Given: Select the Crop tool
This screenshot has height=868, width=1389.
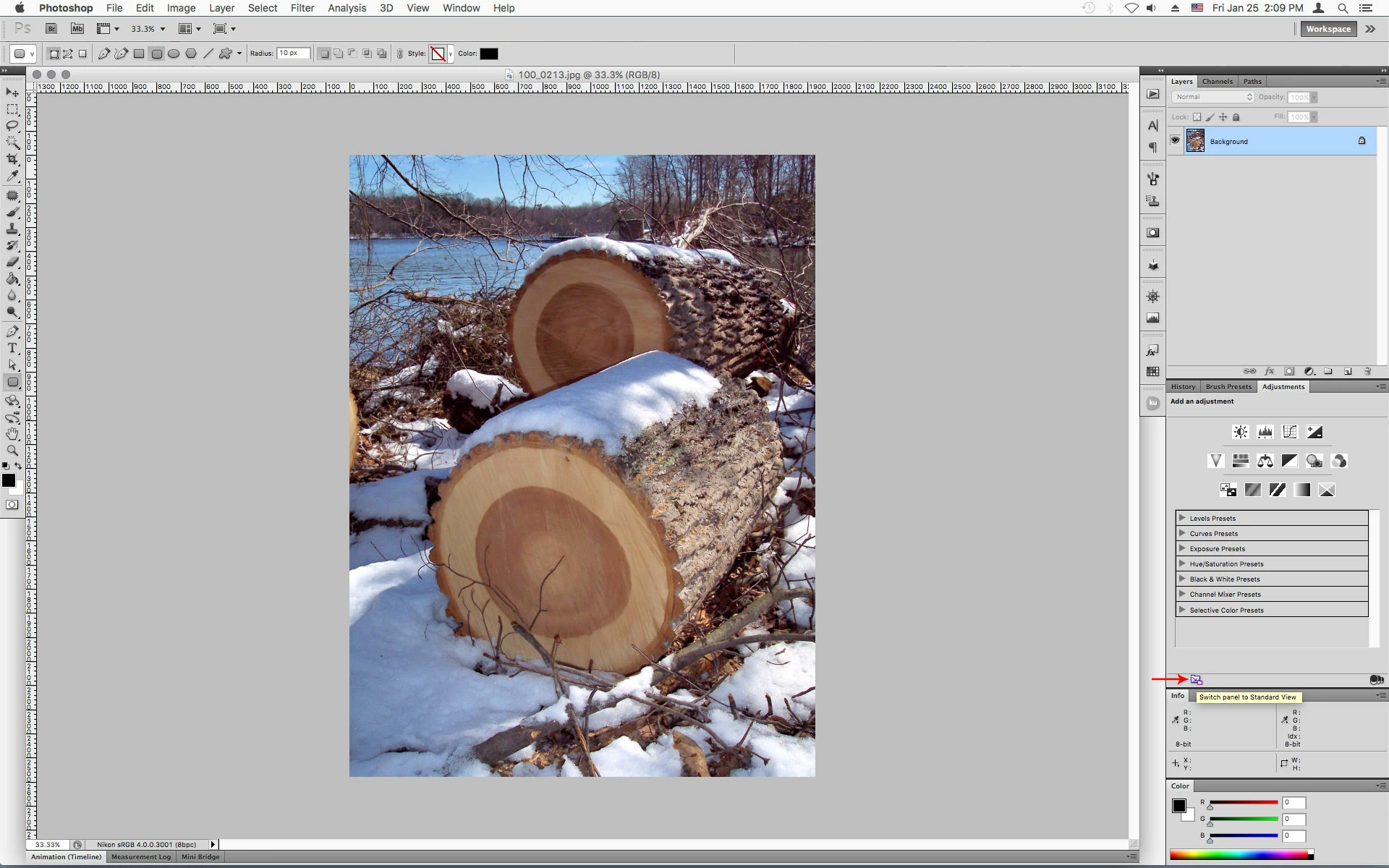Looking at the screenshot, I should 12,159.
